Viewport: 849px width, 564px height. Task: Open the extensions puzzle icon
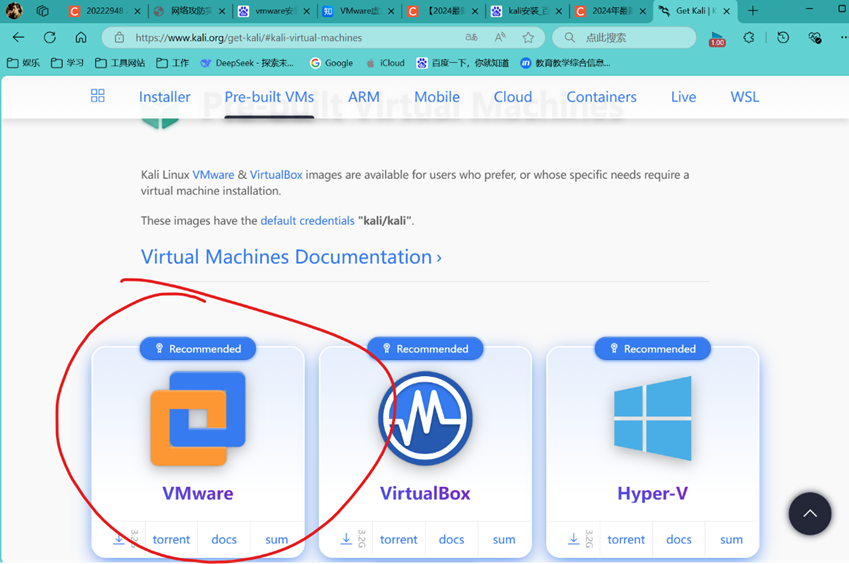point(749,37)
